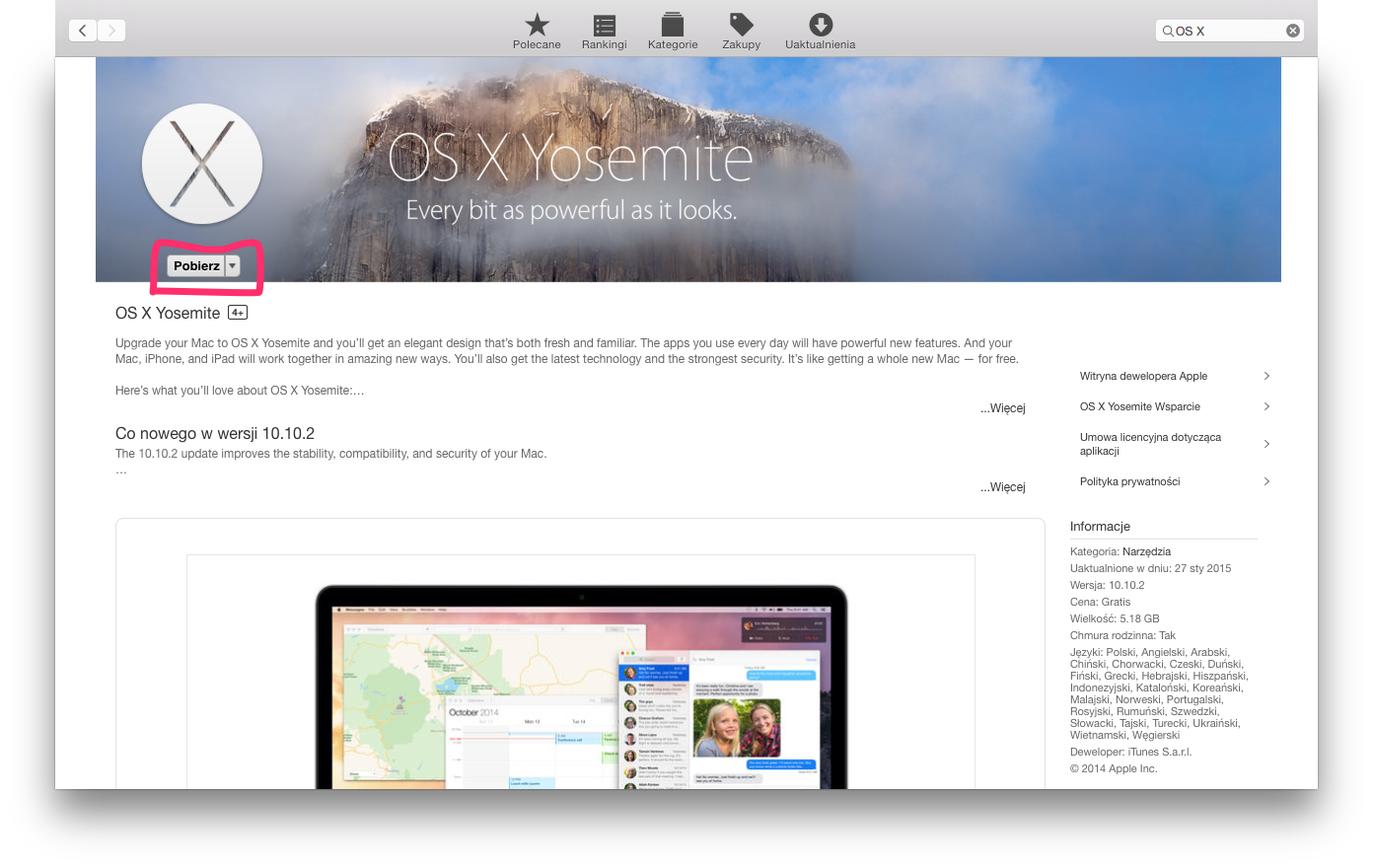Image resolution: width=1373 pixels, height=868 pixels.
Task: Click the 4+ age rating badge
Action: coord(238,313)
